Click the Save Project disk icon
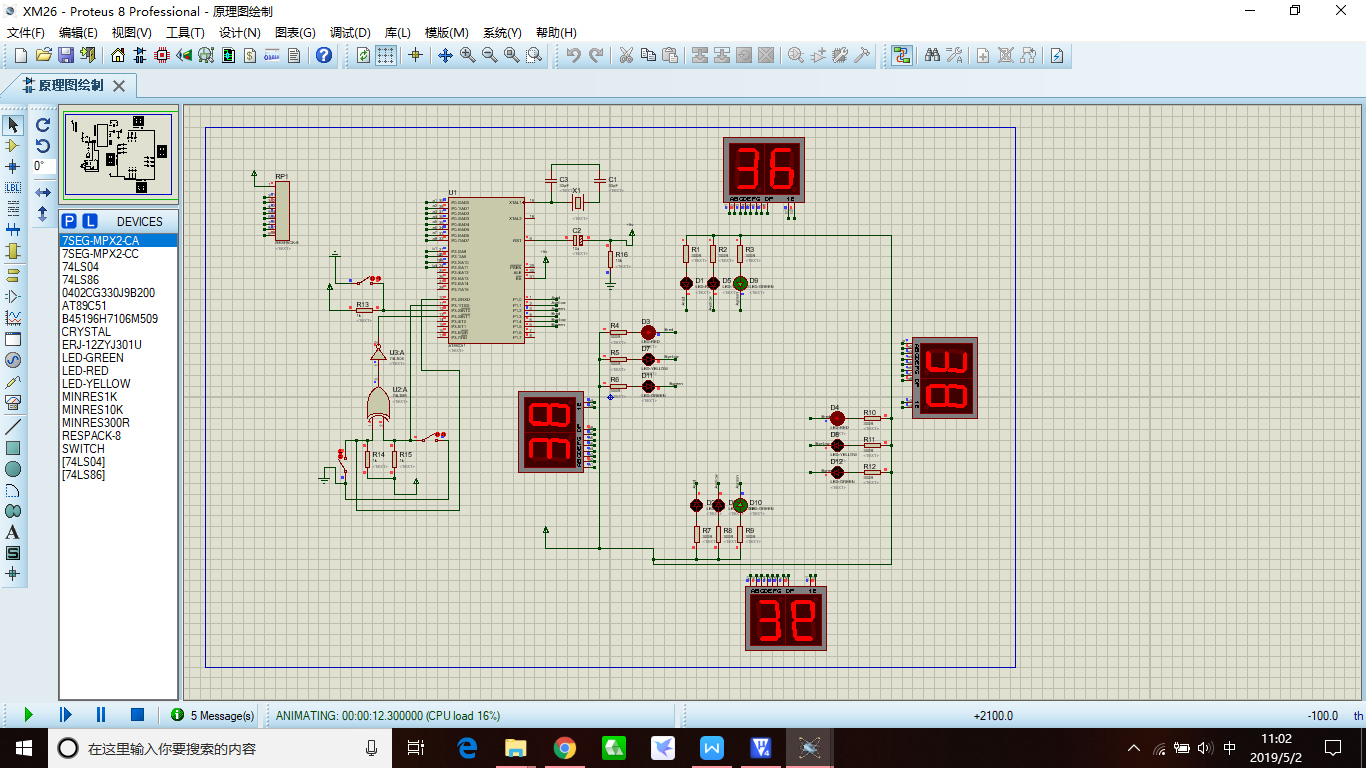This screenshot has height=768, width=1366. point(65,55)
